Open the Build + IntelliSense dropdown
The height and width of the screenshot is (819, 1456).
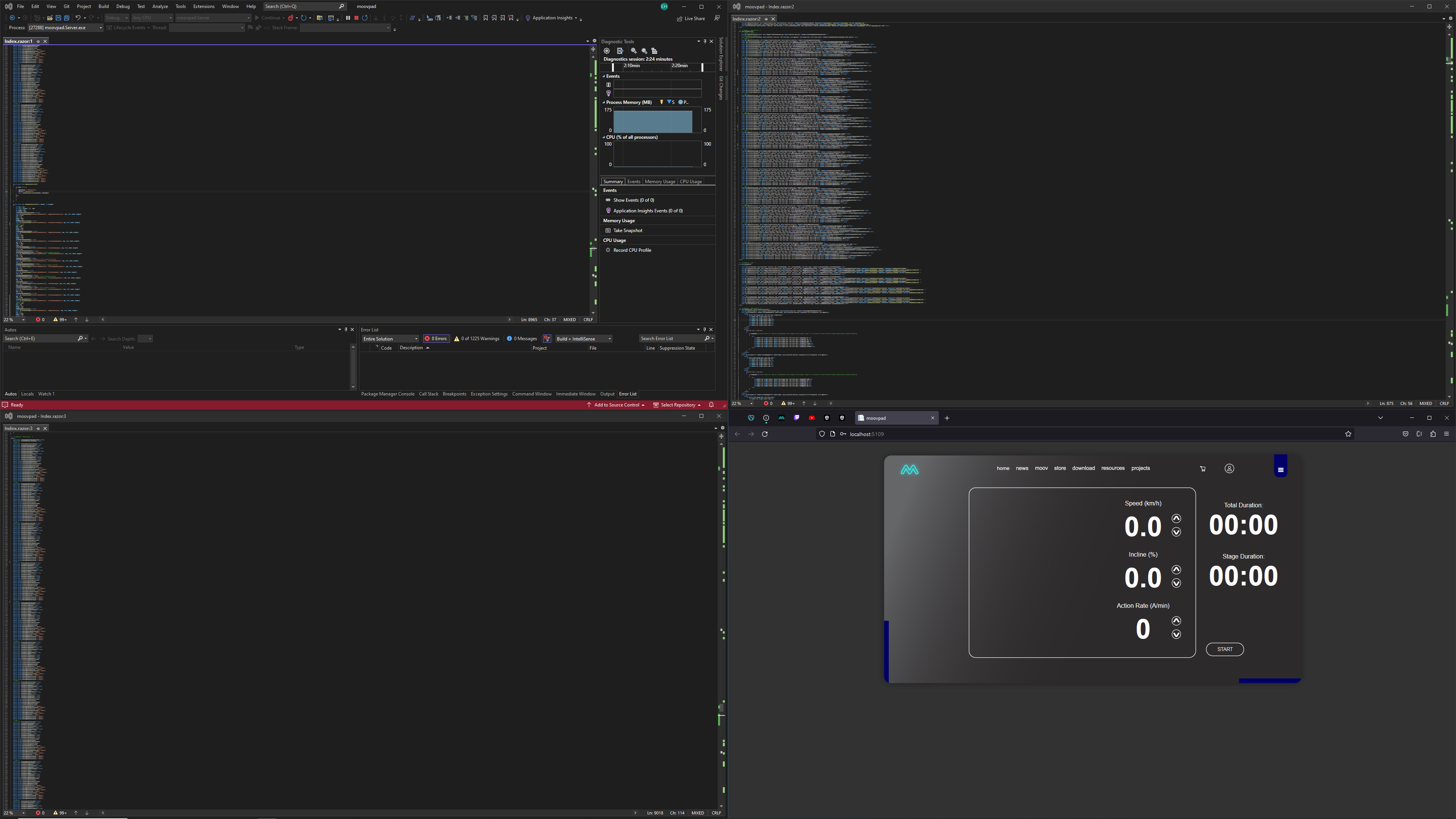click(583, 339)
